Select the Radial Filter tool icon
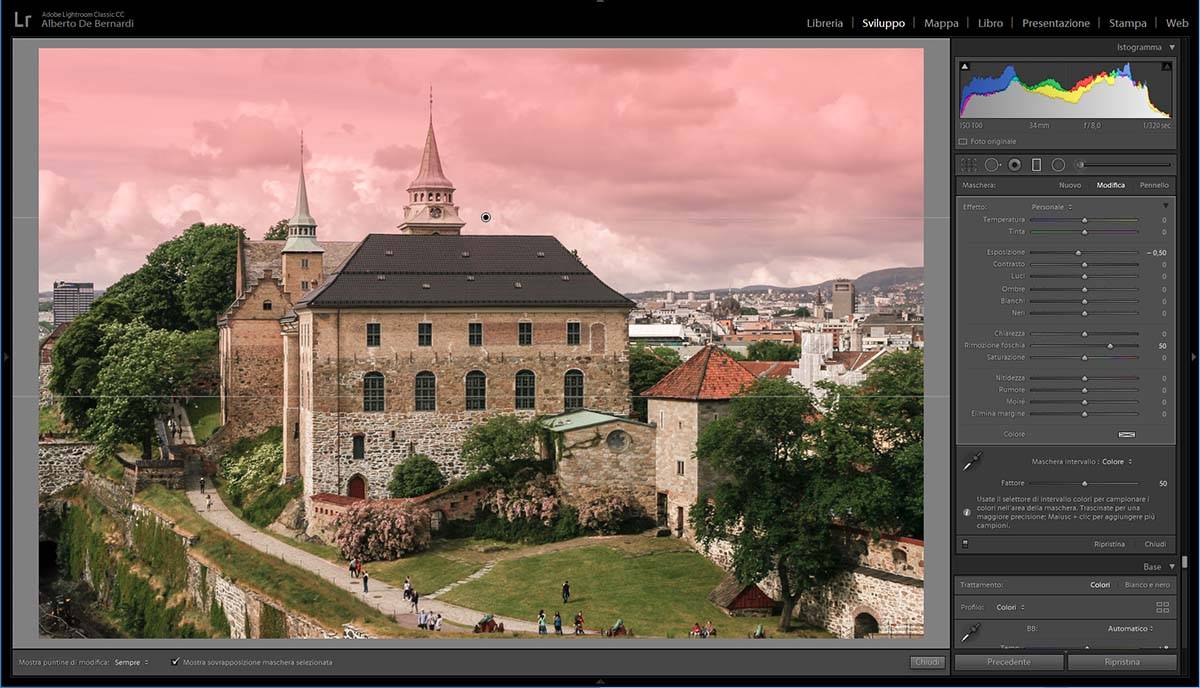Screen dimensions: 1200x688 (x=1058, y=165)
